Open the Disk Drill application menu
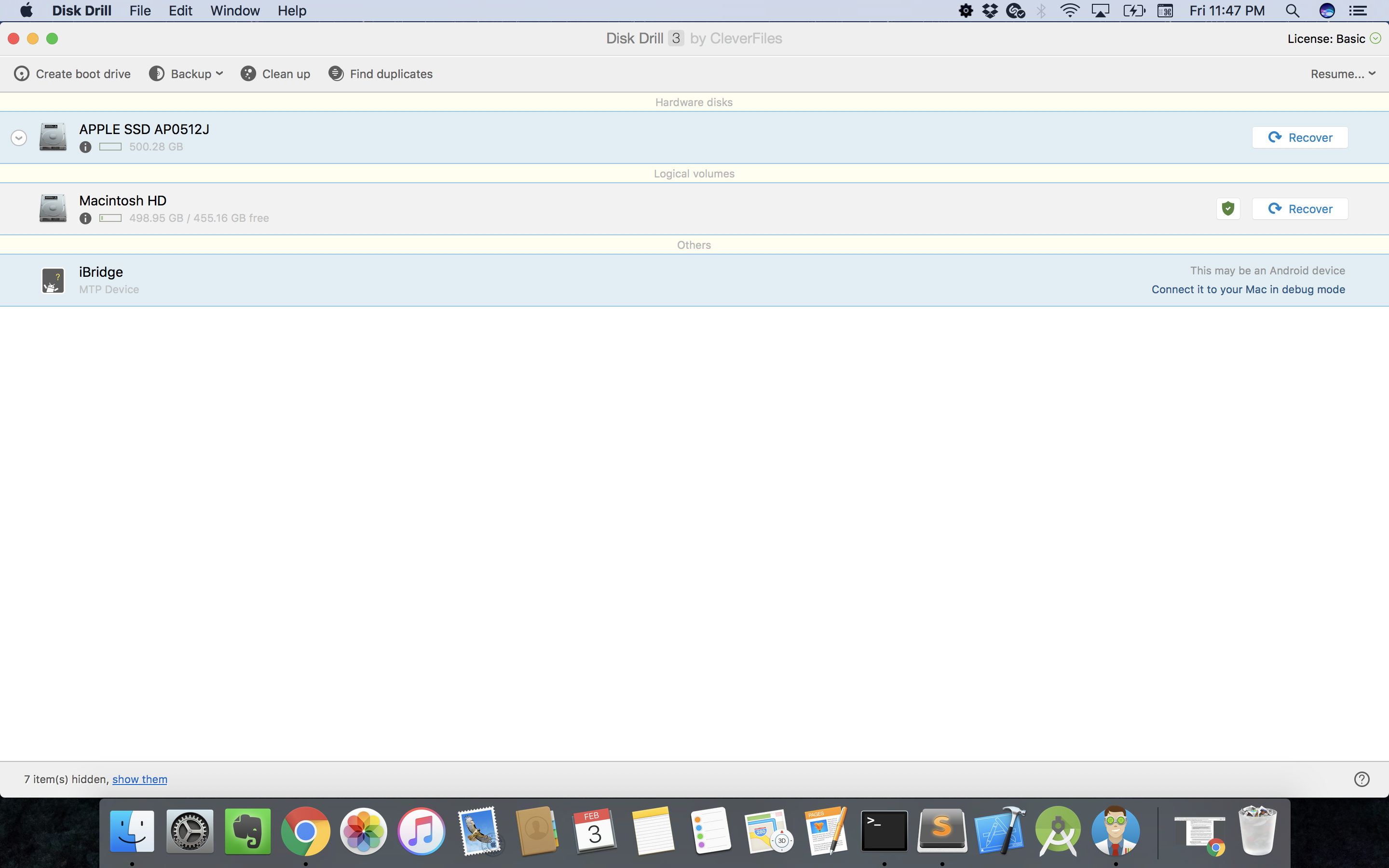The height and width of the screenshot is (868, 1389). pos(82,10)
